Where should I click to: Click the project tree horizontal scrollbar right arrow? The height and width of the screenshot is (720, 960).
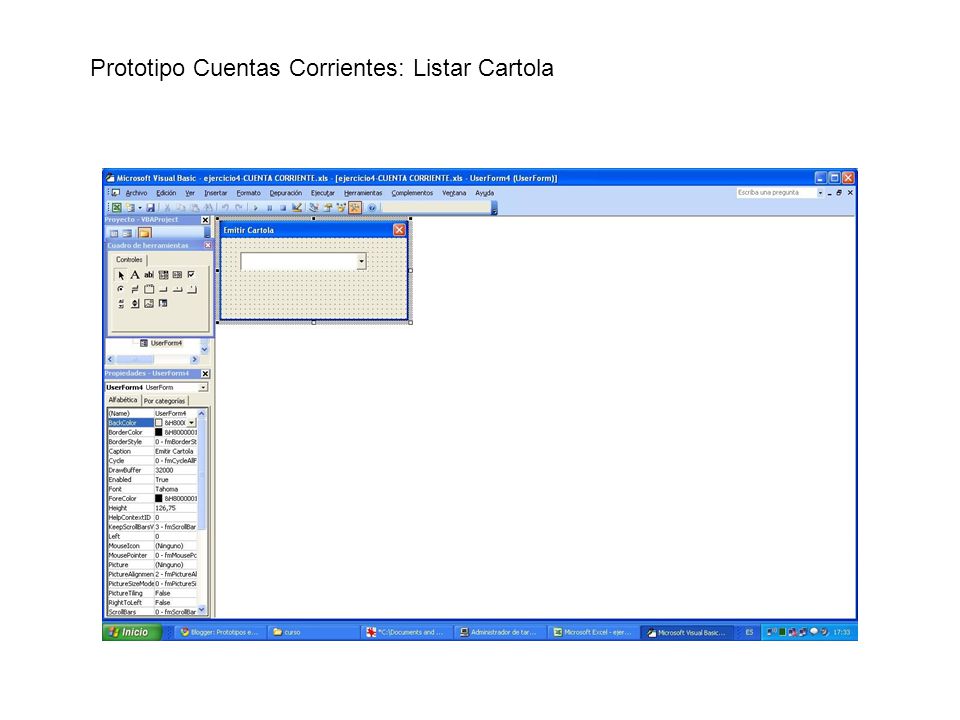coord(195,359)
